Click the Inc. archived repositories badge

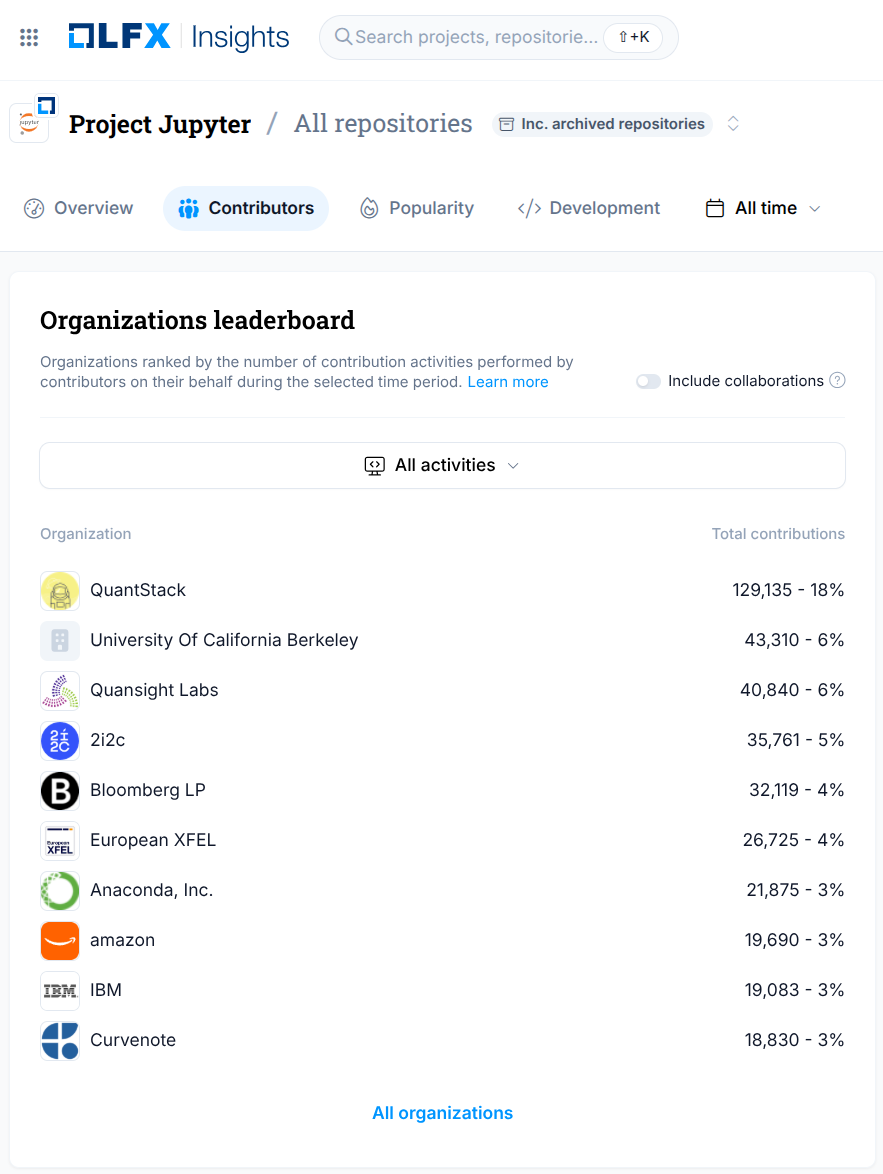pos(602,124)
